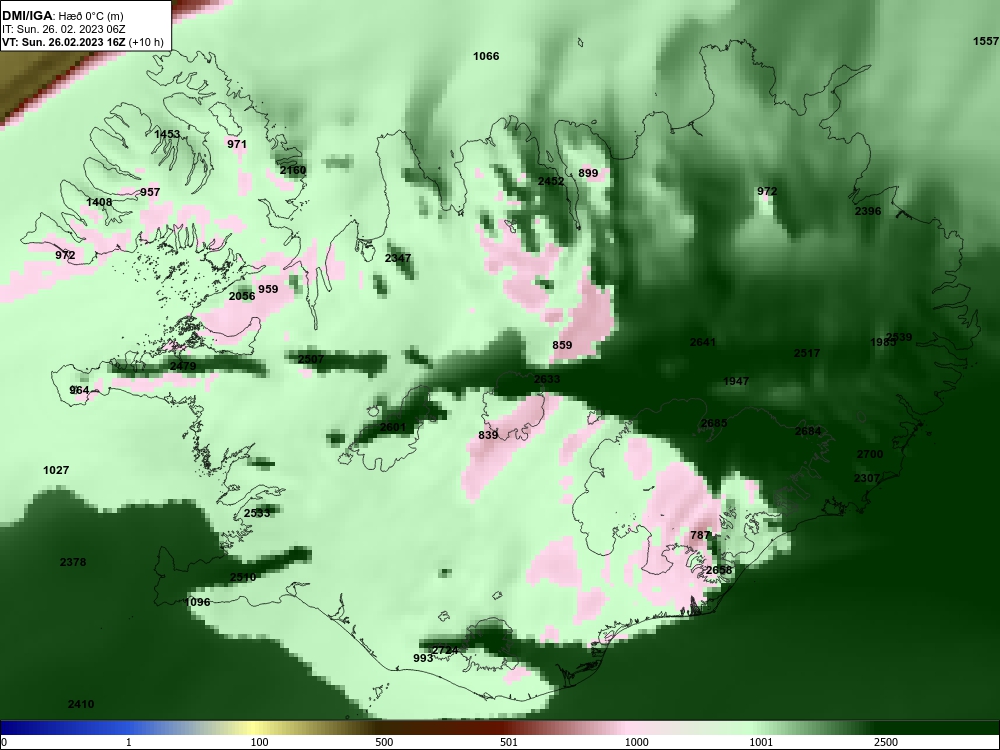Click the 501 tick label on the color scale
The height and width of the screenshot is (750, 1000).
(508, 742)
